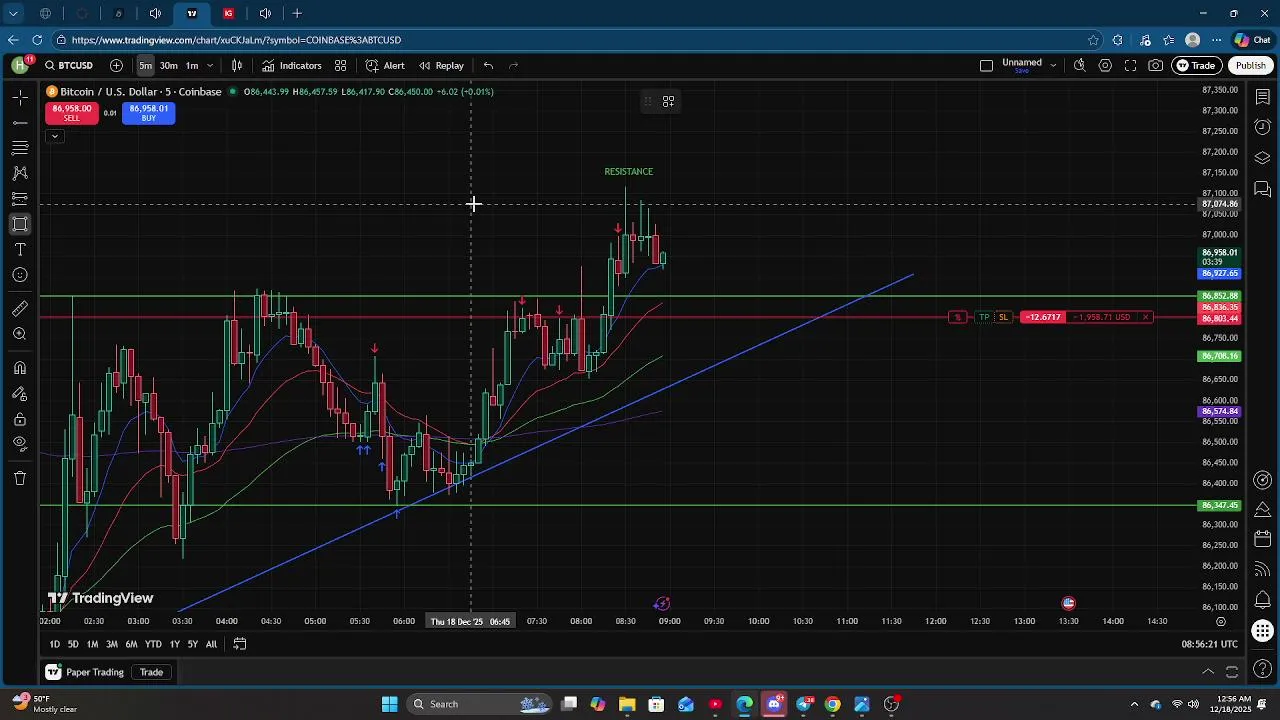Screen dimensions: 1280x720
Task: Open the candlestick chart type menu
Action: pos(237,66)
